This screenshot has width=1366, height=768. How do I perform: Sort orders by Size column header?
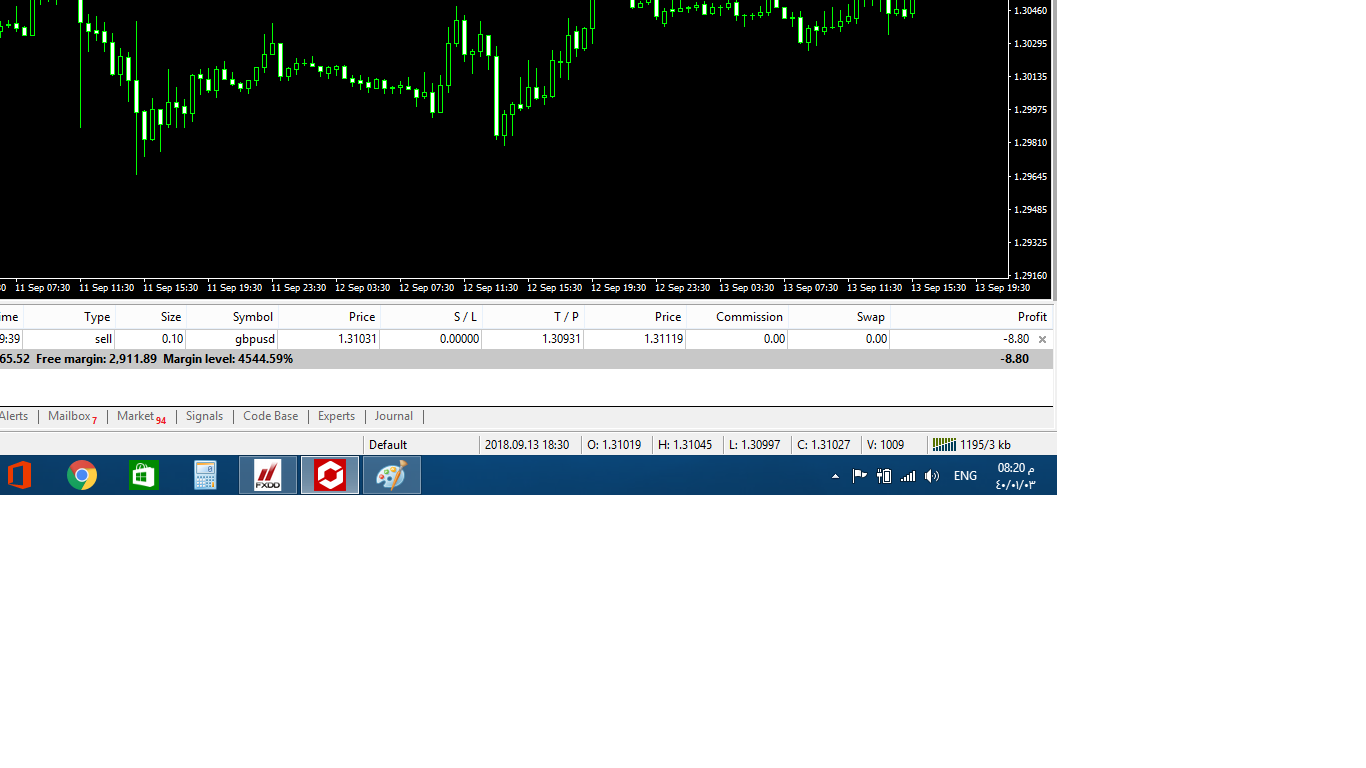point(171,317)
